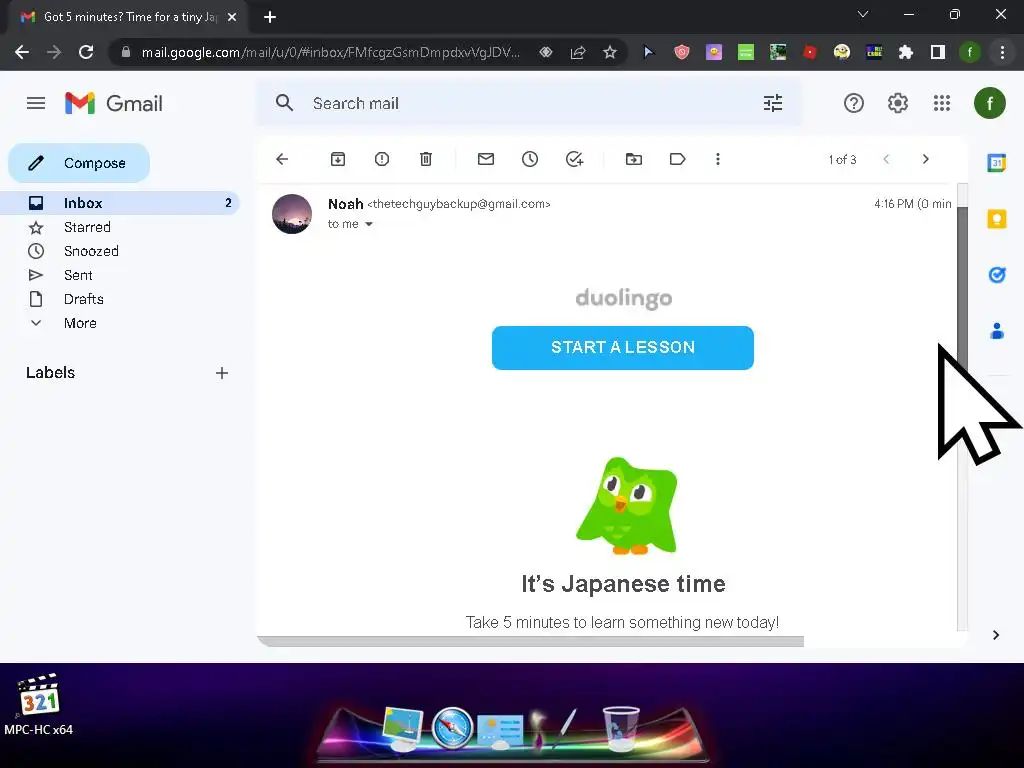Image resolution: width=1024 pixels, height=768 pixels.
Task: Expand recipient details next to 'to me'
Action: (x=369, y=224)
